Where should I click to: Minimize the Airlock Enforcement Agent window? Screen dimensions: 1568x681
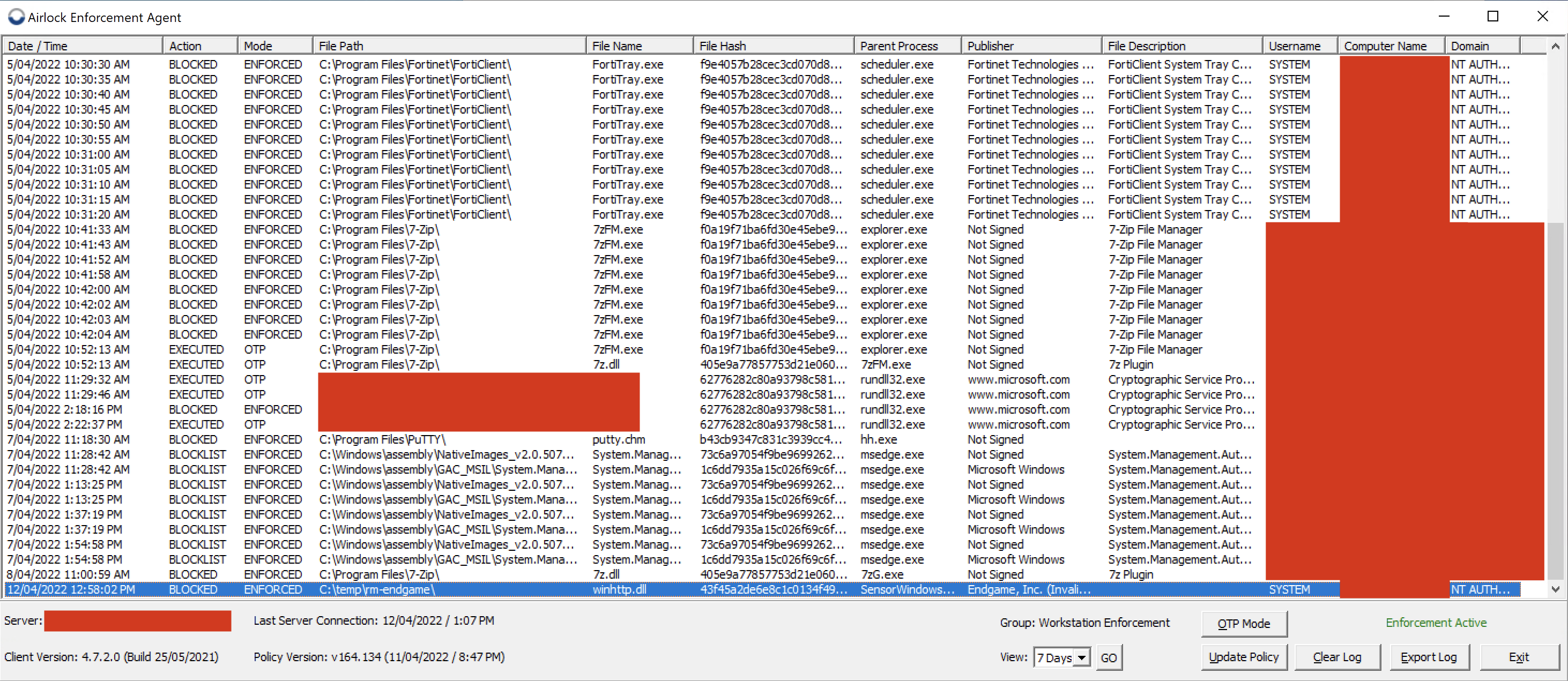click(x=1444, y=17)
